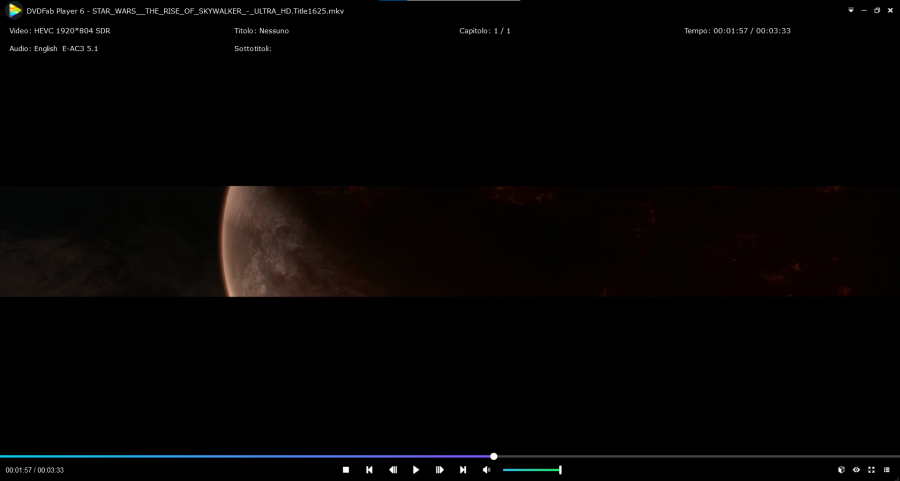Viewport: 900px width, 481px height.
Task: Open the playlist panel icon
Action: click(887, 470)
